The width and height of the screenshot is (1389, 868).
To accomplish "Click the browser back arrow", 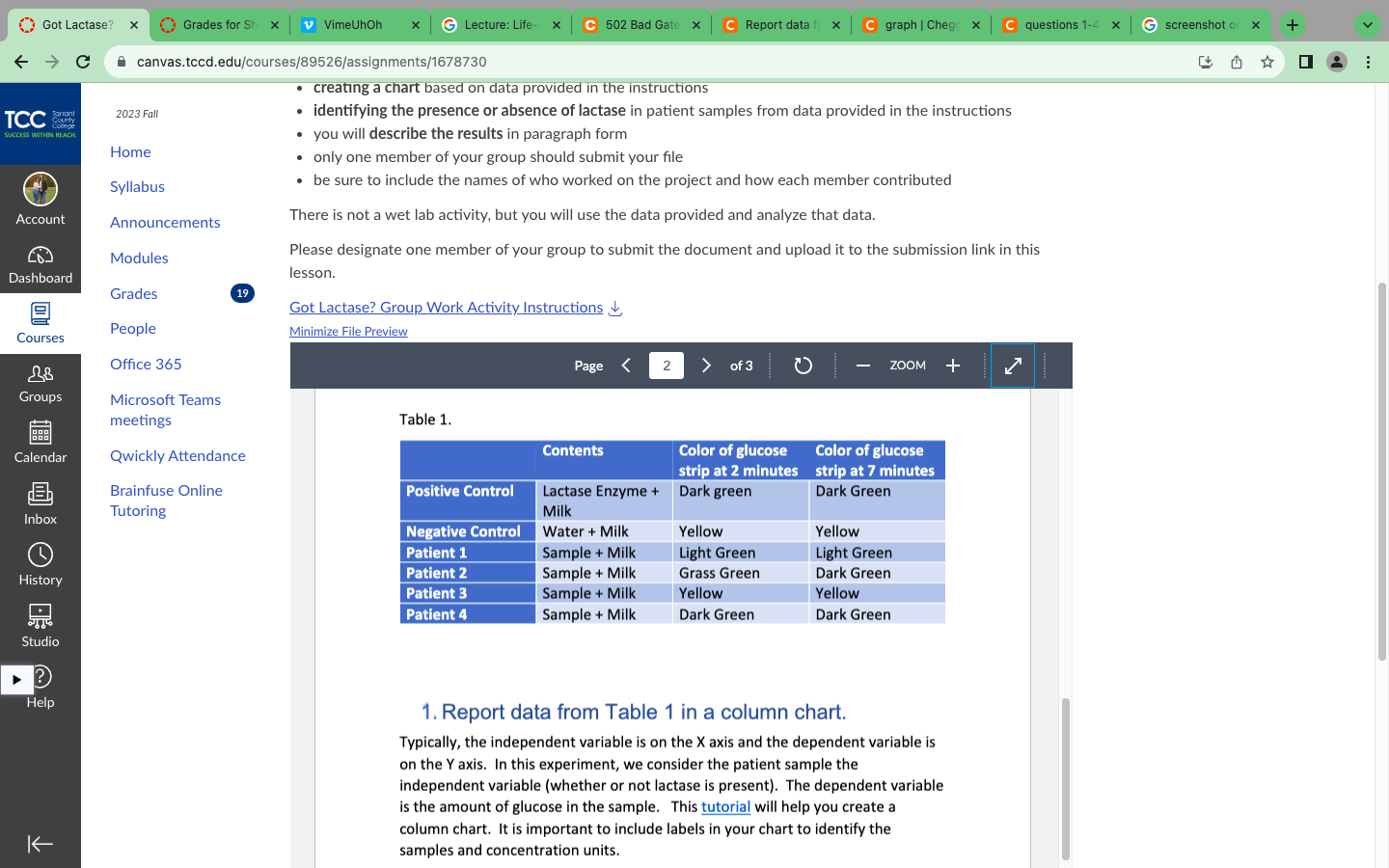I will (21, 62).
